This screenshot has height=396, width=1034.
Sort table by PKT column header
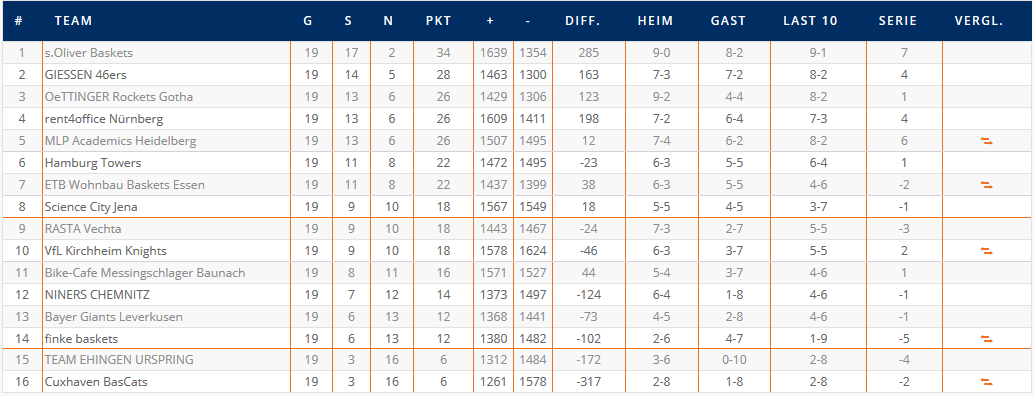pyautogui.click(x=439, y=20)
